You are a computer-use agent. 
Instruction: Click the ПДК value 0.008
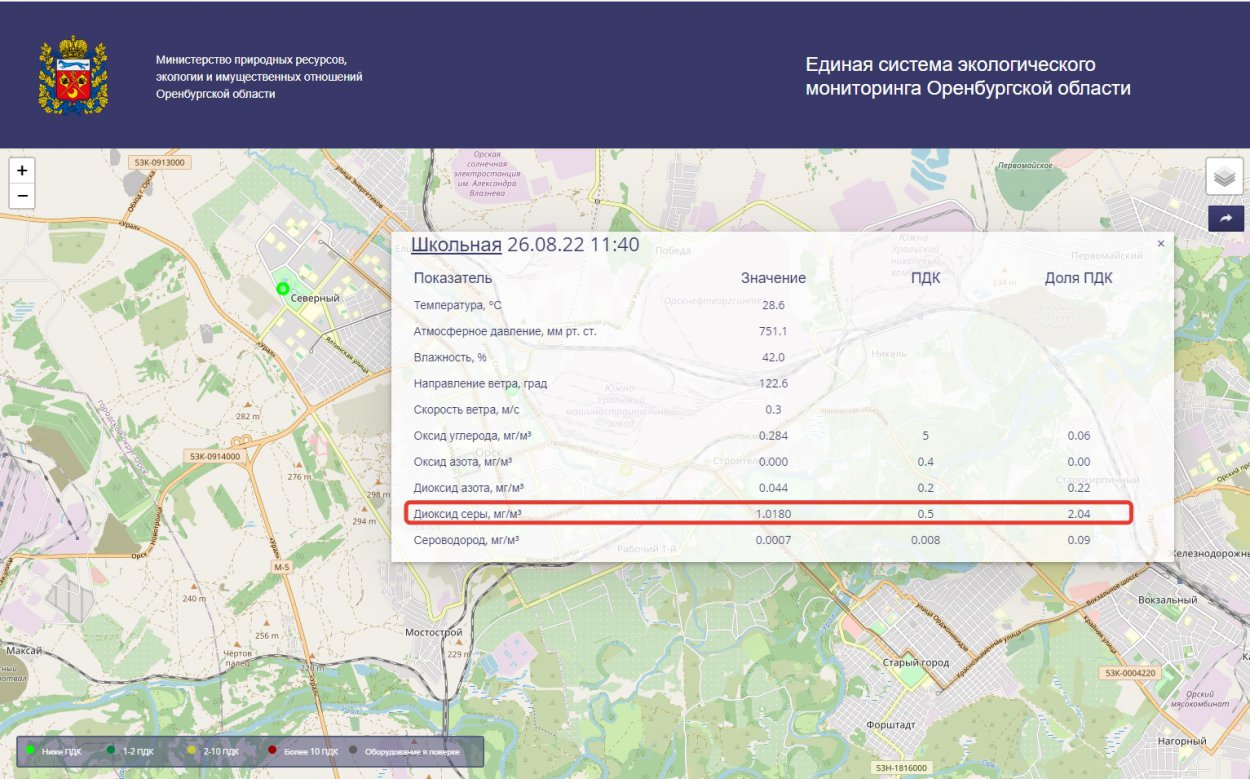[926, 541]
